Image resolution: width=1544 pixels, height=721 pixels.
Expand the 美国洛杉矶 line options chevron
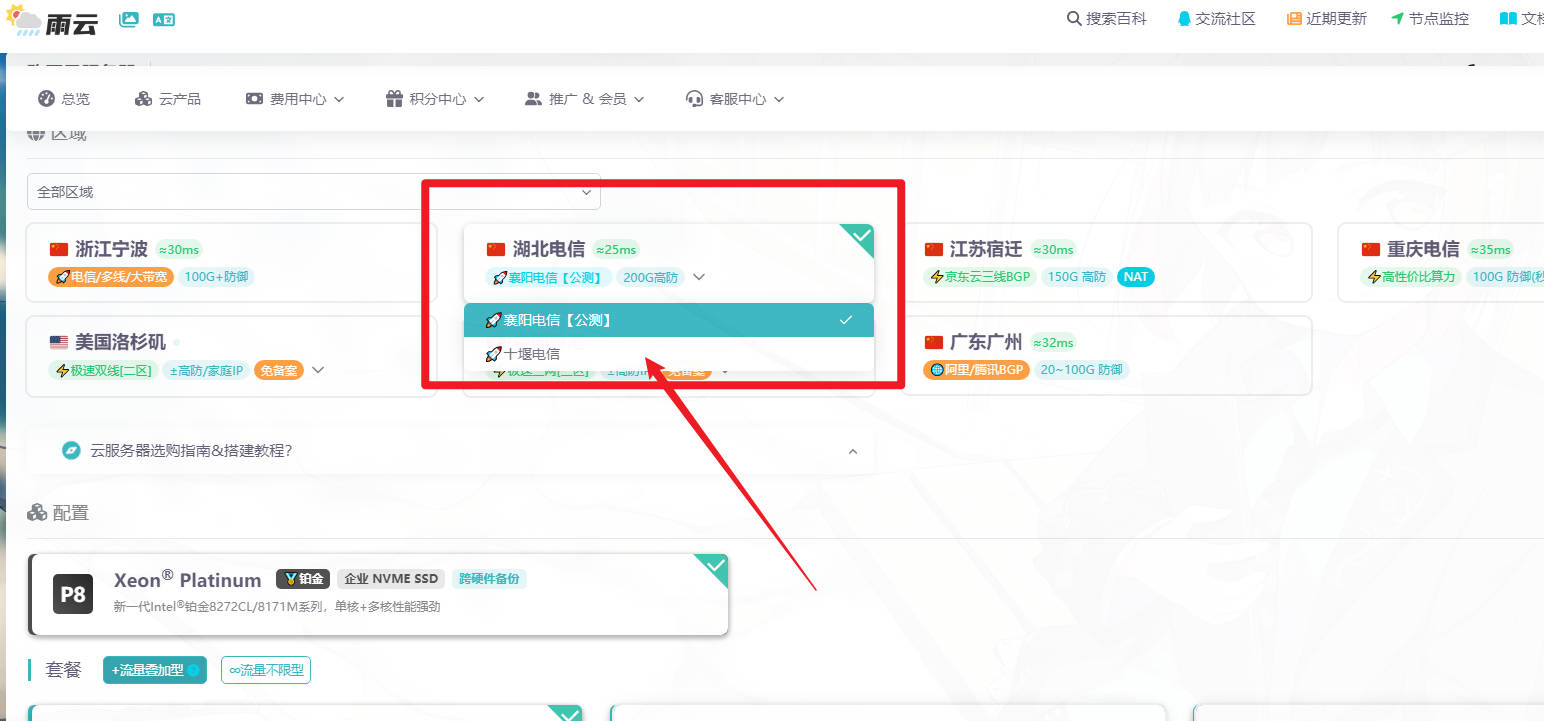pos(318,370)
